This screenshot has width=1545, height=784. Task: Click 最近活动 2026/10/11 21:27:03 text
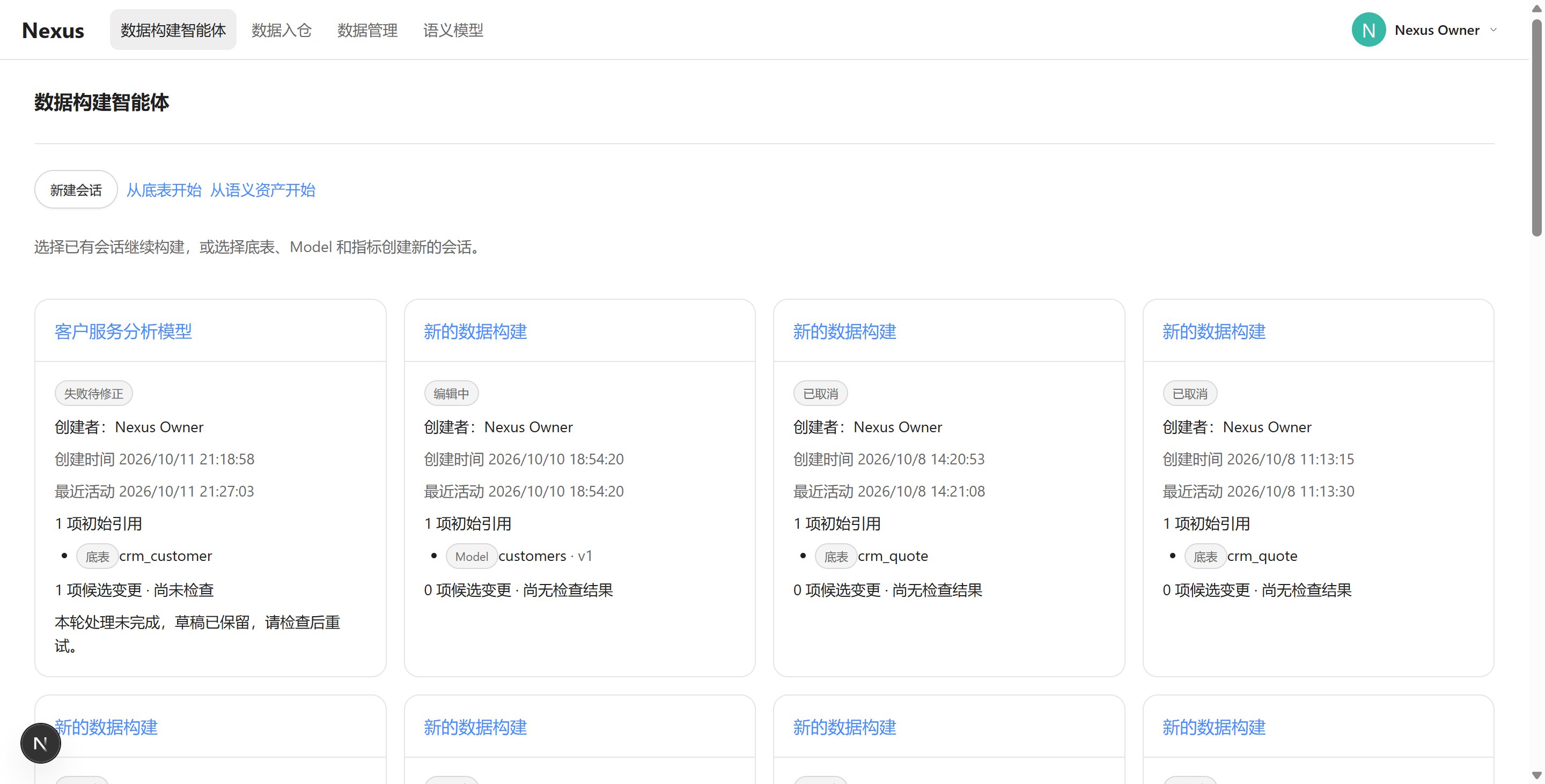coord(154,492)
